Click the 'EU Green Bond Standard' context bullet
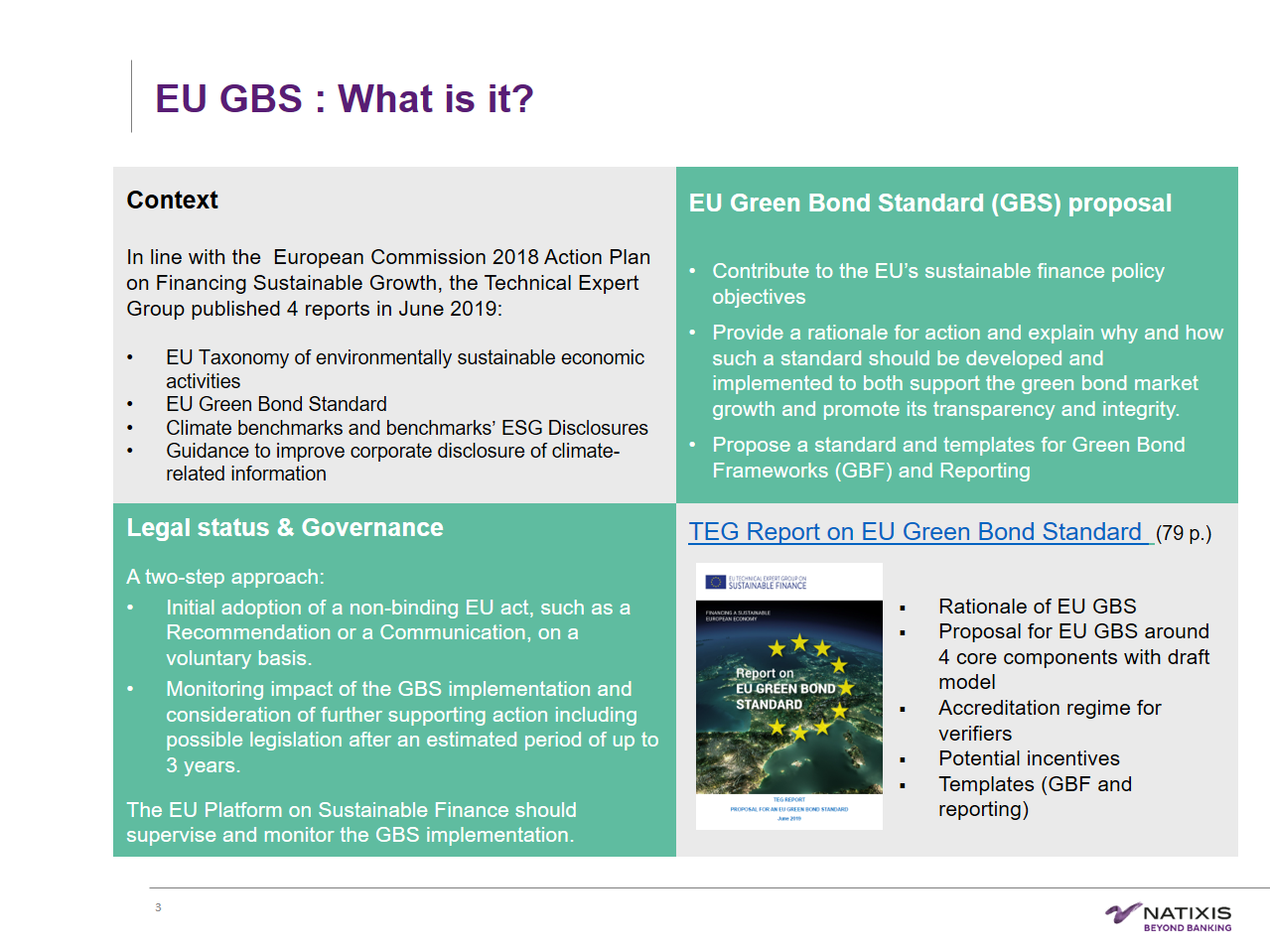The height and width of the screenshot is (952, 1270). 276,404
